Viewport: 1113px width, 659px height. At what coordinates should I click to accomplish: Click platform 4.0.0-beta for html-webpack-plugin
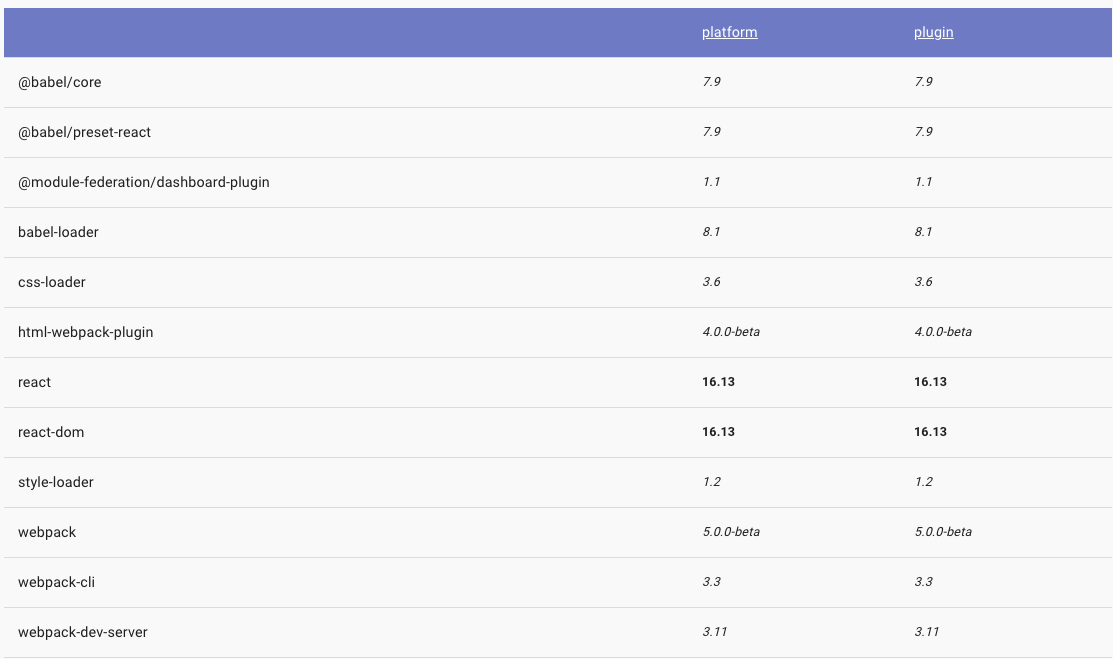[x=731, y=332]
